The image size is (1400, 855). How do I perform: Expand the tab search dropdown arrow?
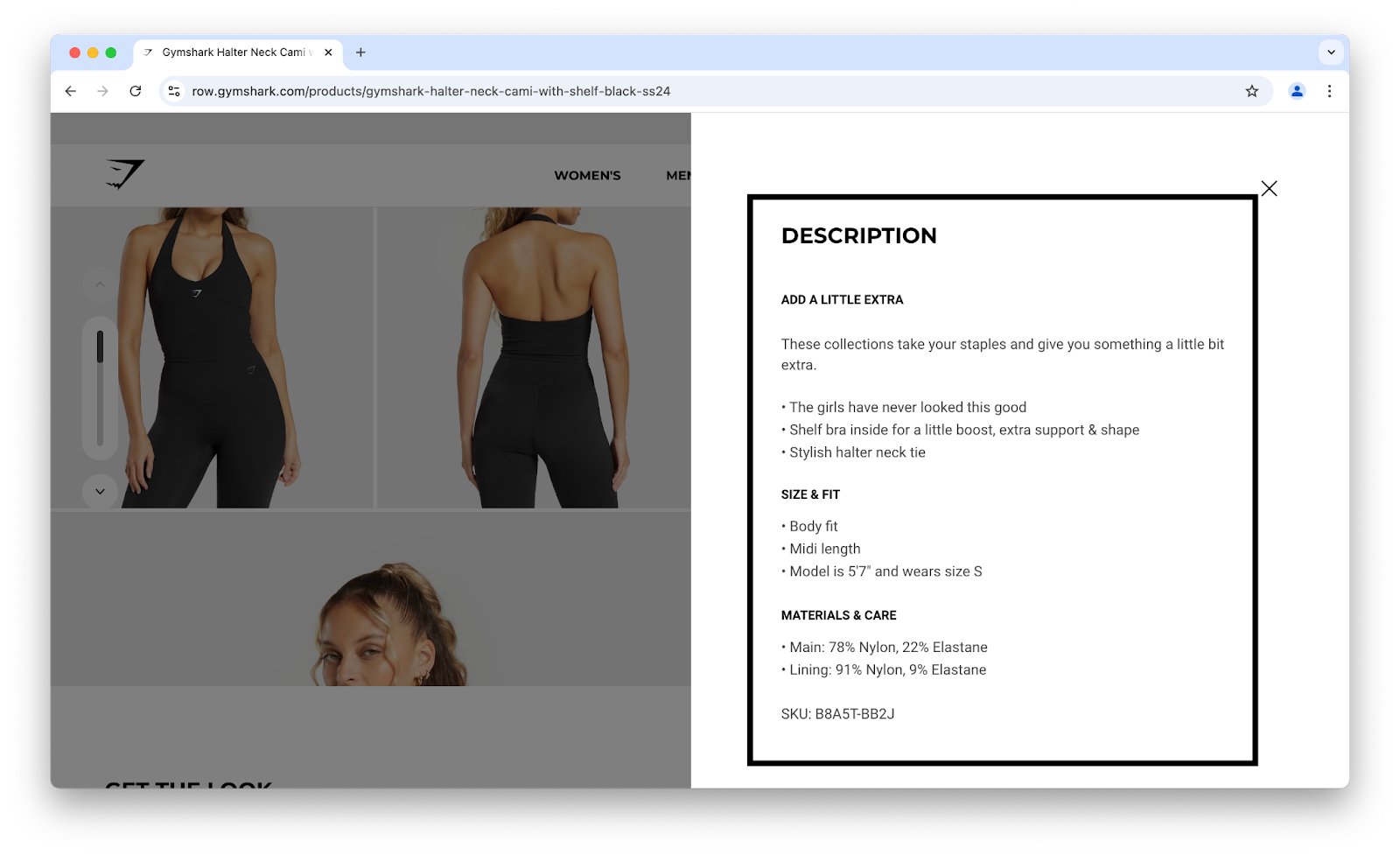pos(1331,53)
